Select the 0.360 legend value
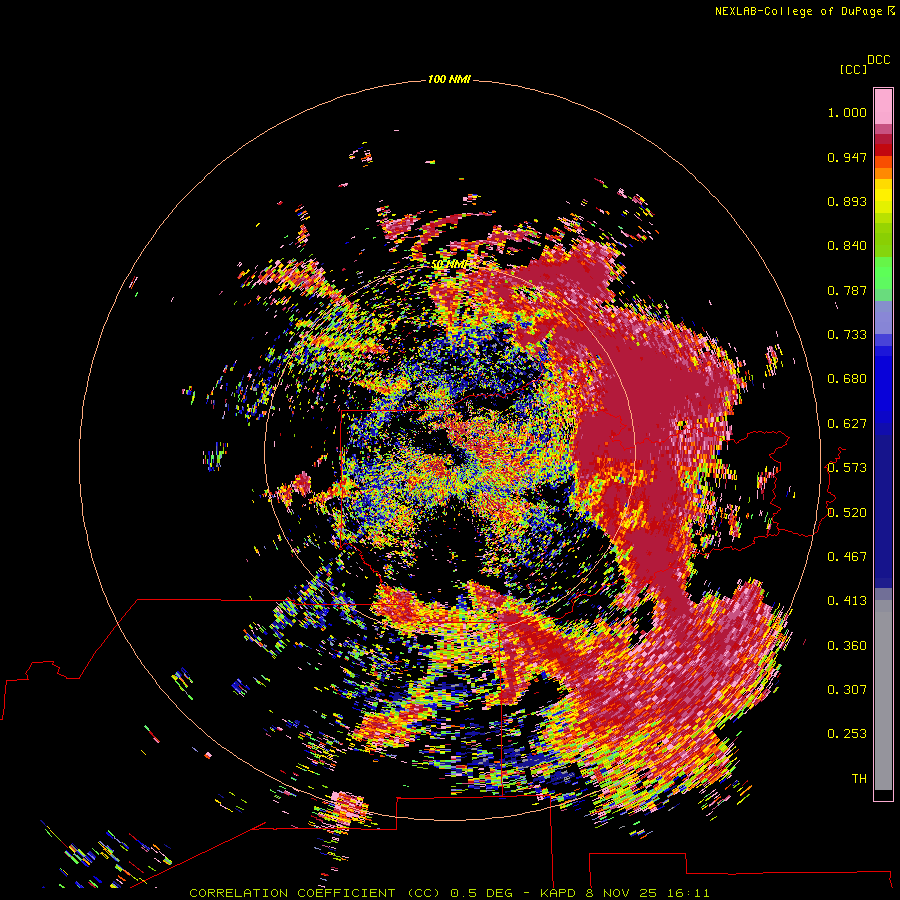Image resolution: width=900 pixels, height=900 pixels. pos(847,646)
